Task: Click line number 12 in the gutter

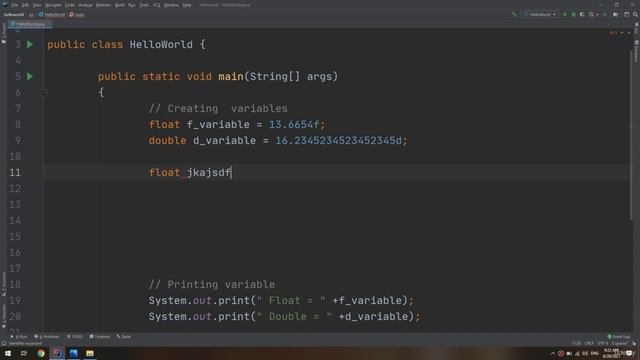Action: tap(15, 189)
